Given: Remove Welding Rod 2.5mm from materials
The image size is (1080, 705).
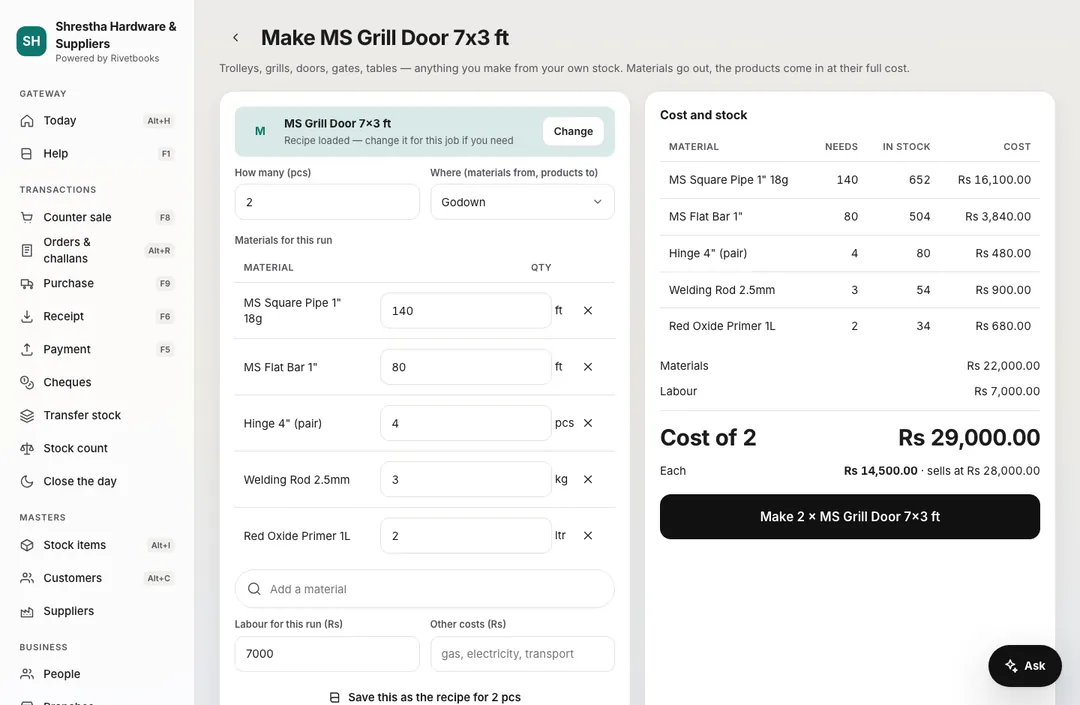Looking at the screenshot, I should point(588,479).
